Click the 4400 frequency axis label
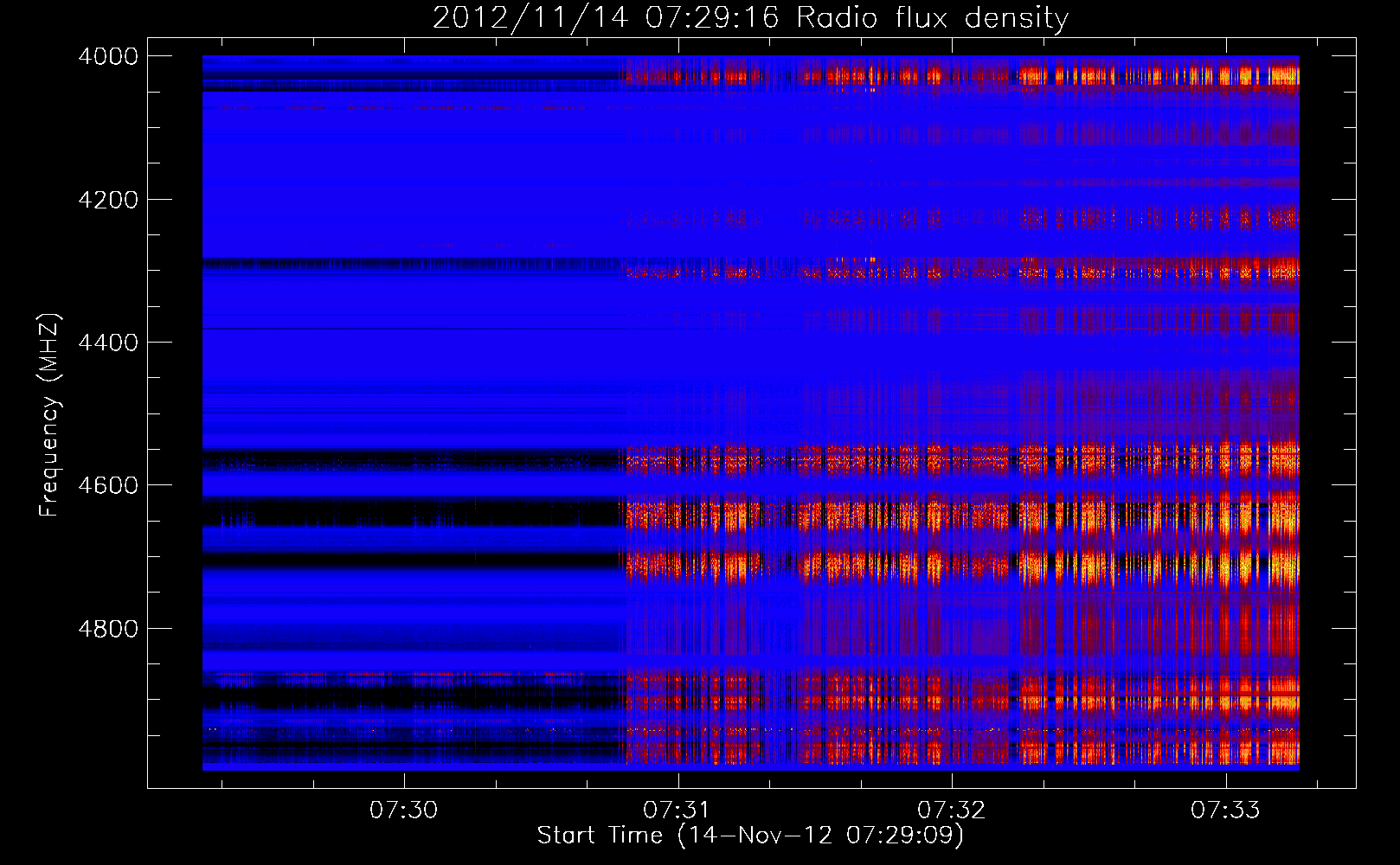 coord(108,343)
